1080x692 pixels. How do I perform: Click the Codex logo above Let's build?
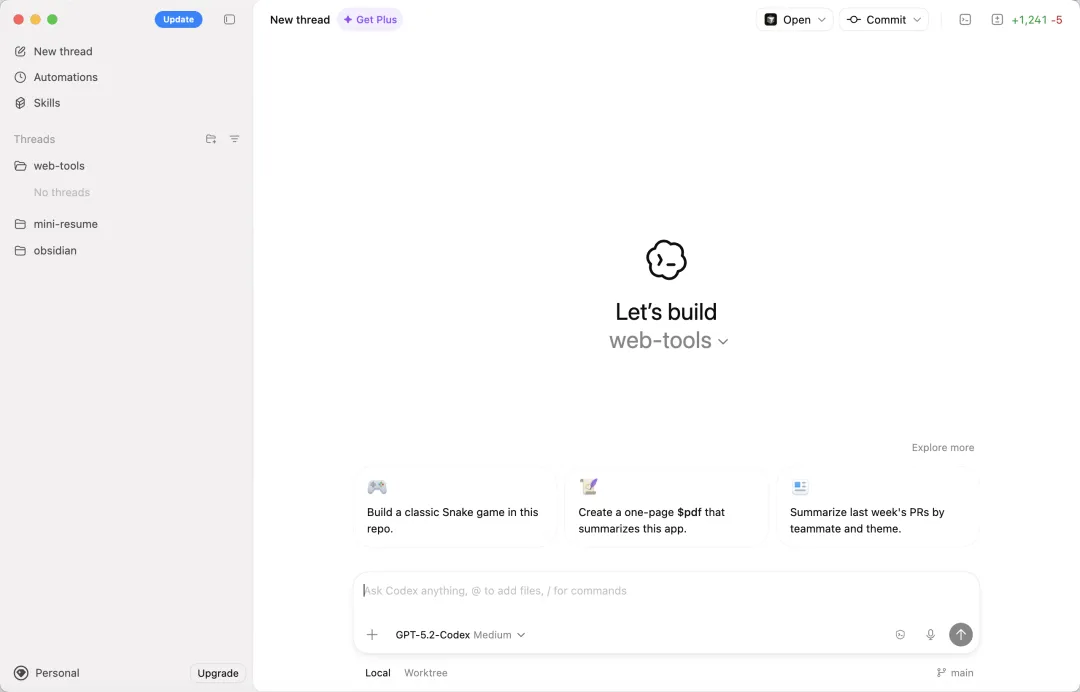666,260
